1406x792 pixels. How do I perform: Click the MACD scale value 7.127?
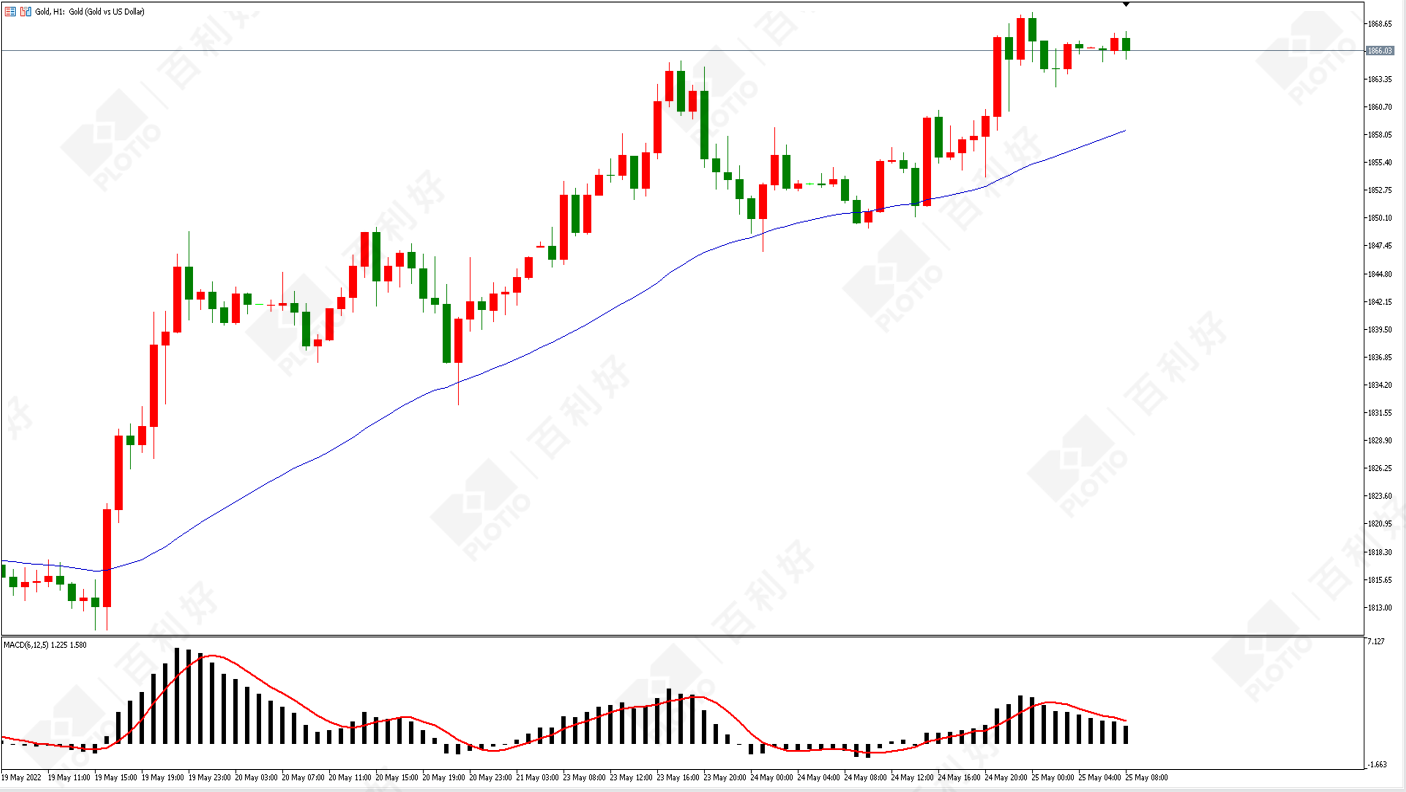coord(1376,642)
